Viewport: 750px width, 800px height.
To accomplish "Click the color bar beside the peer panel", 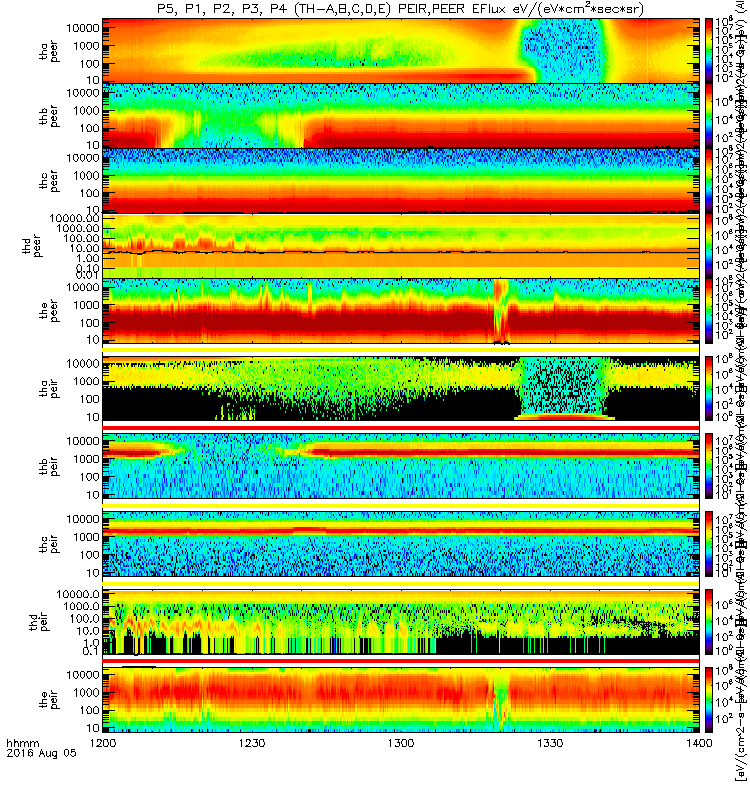I will 709,311.
